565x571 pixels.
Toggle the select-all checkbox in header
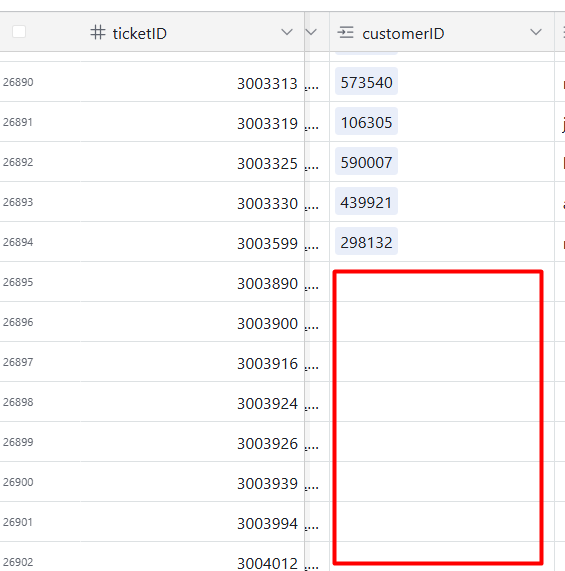coord(19,32)
